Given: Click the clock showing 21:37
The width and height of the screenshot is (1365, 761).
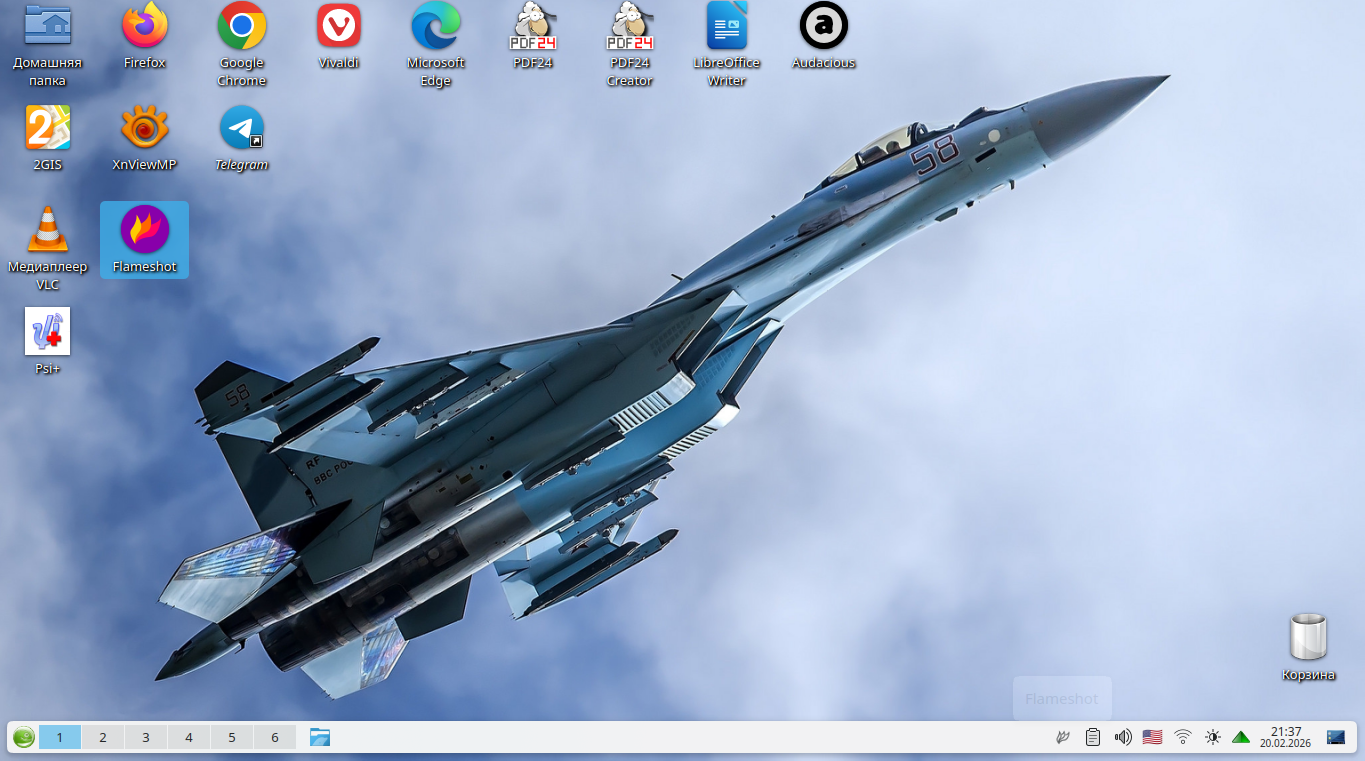Looking at the screenshot, I should point(1285,737).
